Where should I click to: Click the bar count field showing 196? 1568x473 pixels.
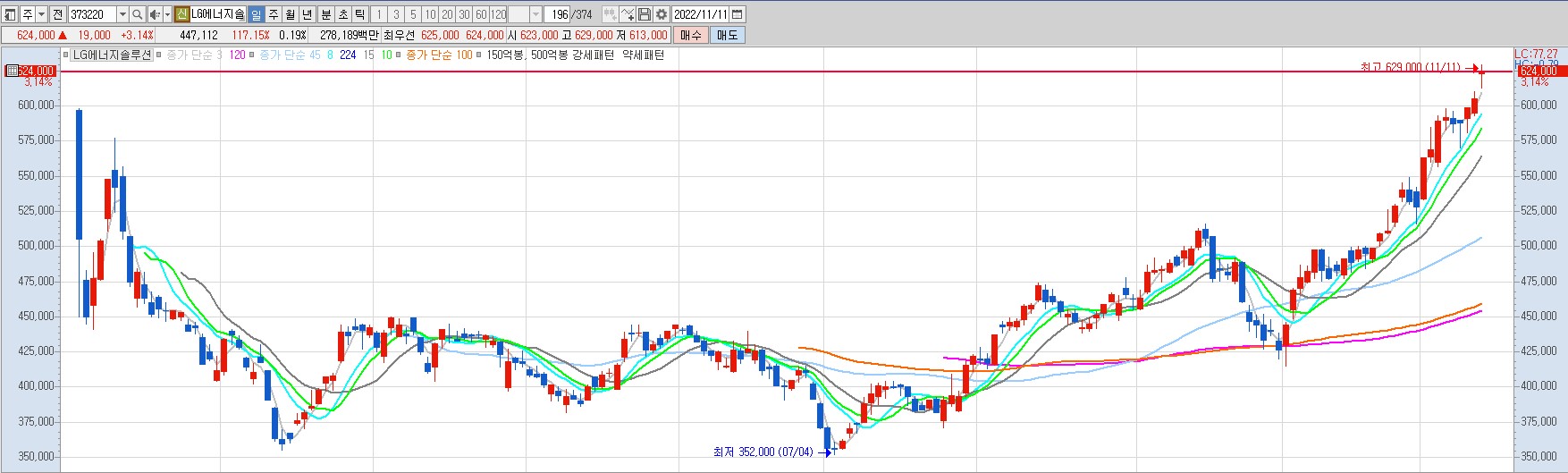click(557, 14)
